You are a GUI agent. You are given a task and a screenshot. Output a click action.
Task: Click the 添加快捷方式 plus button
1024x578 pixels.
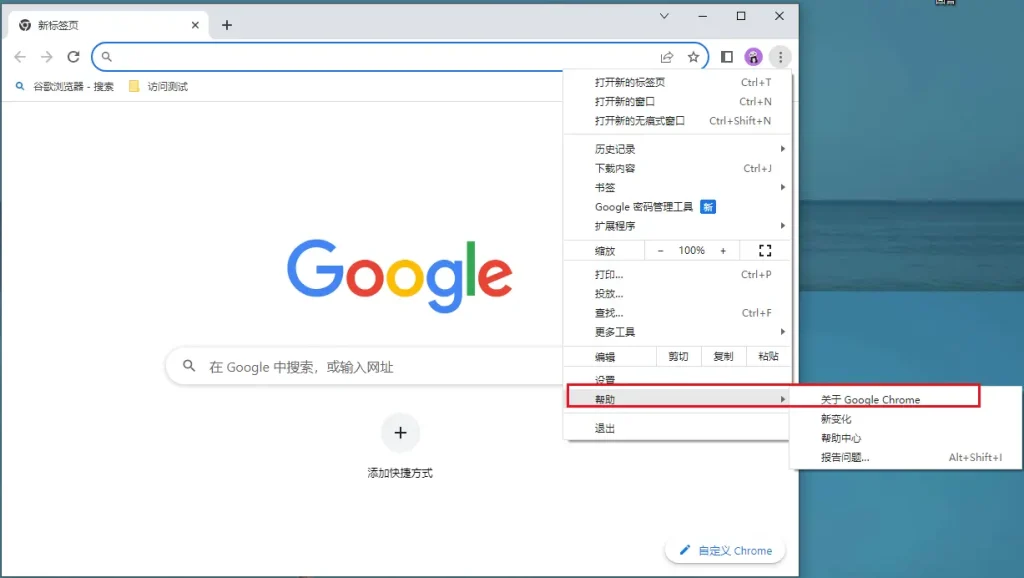(x=400, y=432)
